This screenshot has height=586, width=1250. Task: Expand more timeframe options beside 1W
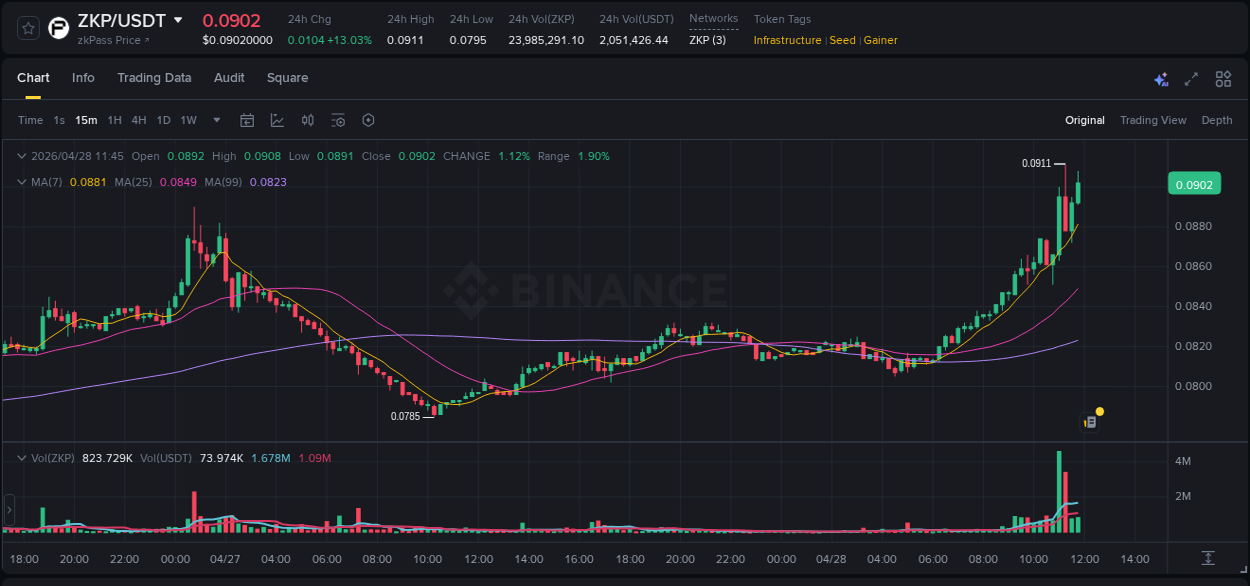(x=216, y=120)
